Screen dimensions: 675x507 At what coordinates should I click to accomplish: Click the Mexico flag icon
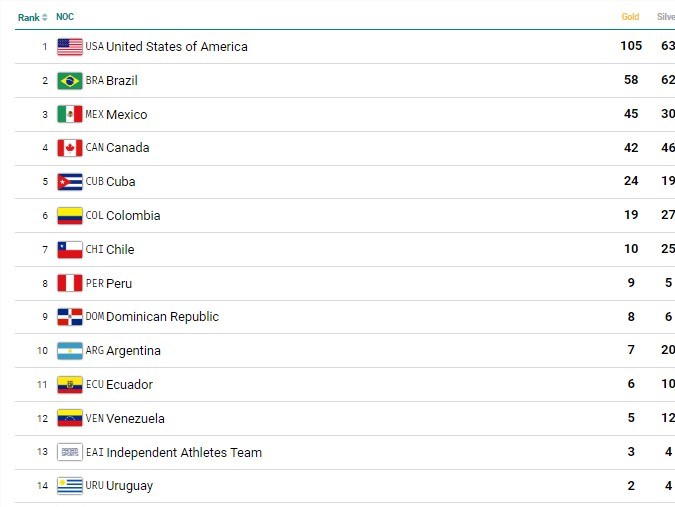[69, 114]
